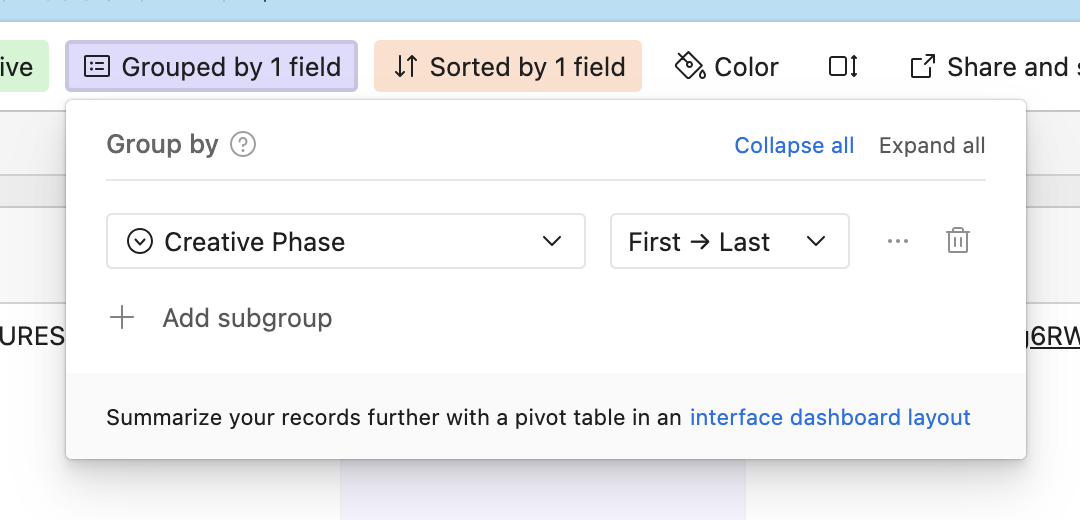The width and height of the screenshot is (1080, 520).
Task: Click the Share and sync arrow icon
Action: coord(922,67)
